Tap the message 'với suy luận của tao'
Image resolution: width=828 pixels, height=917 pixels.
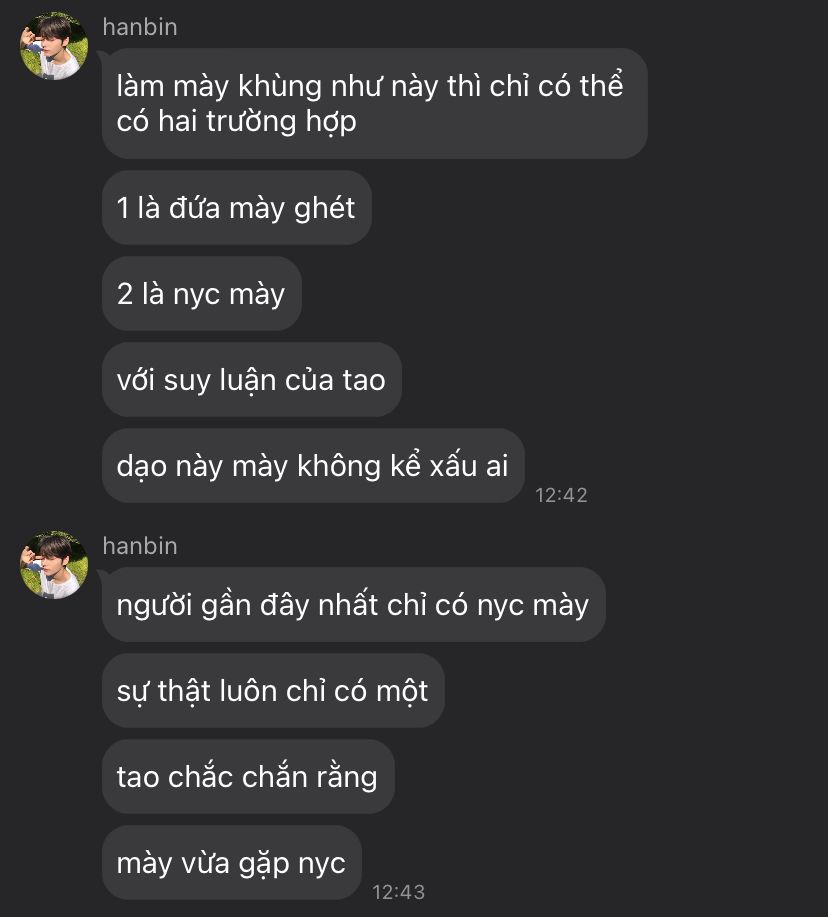(x=251, y=380)
